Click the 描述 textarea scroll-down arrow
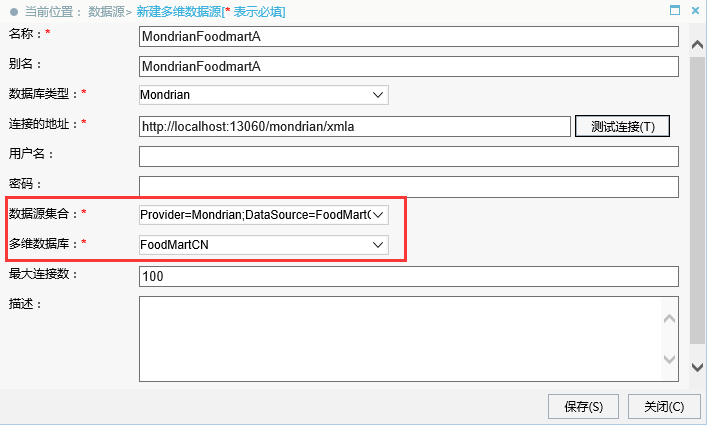The image size is (707, 425). pos(670,359)
